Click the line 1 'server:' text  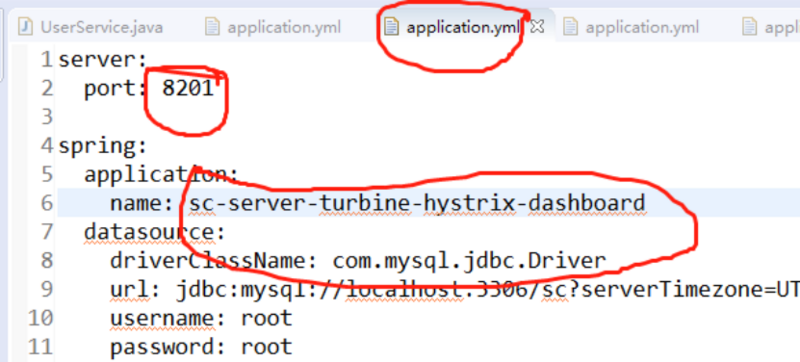[x=103, y=60]
